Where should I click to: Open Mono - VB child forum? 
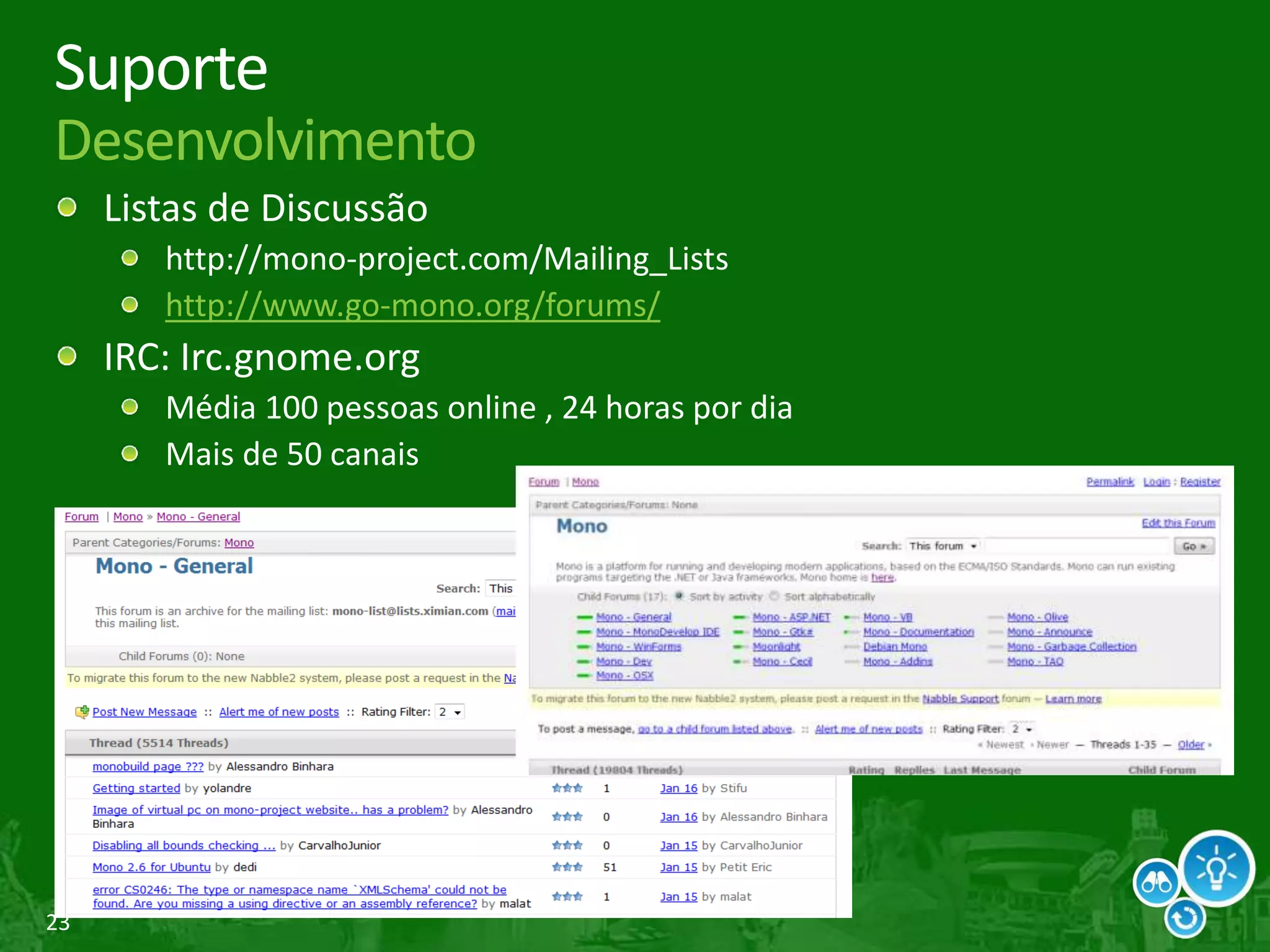(887, 617)
